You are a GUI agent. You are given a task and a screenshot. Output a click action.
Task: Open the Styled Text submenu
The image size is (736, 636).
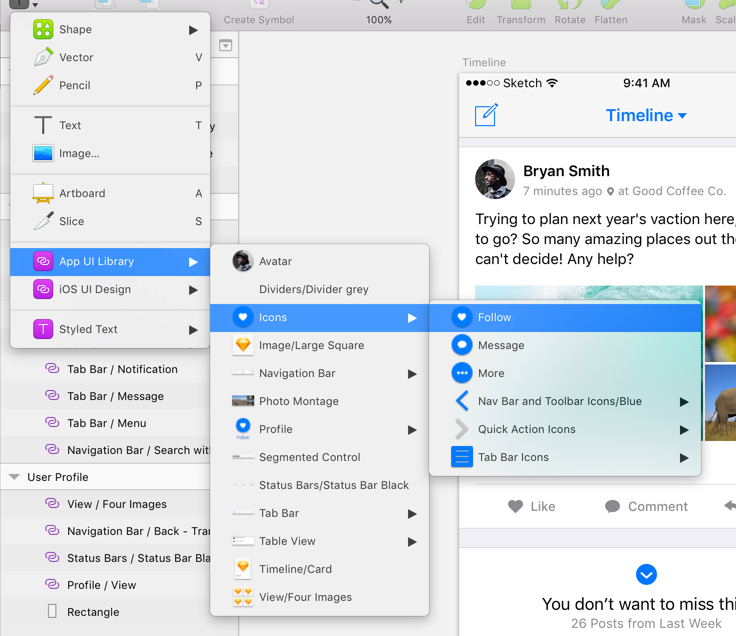pyautogui.click(x=110, y=329)
